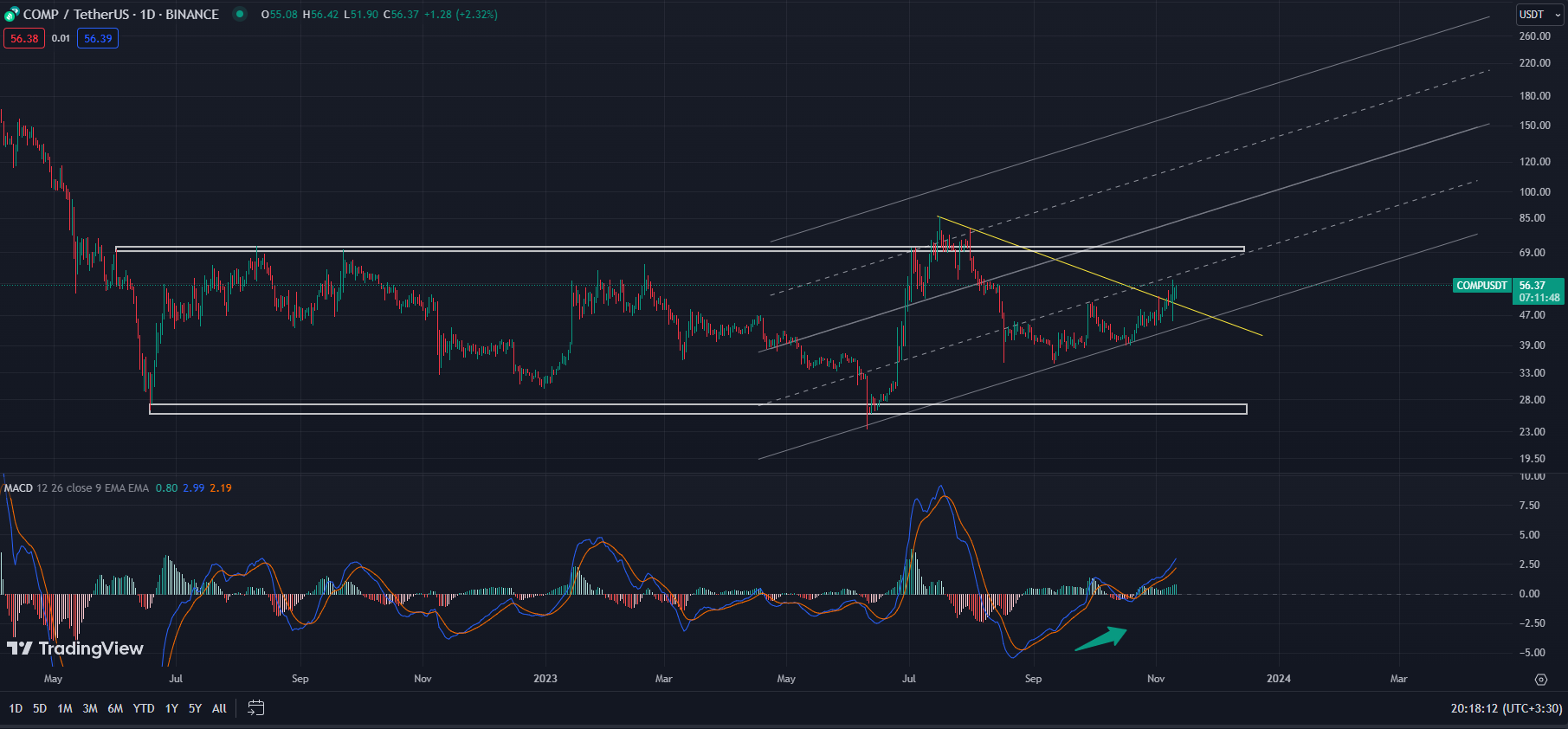Click the MACD indicator legend label
Viewport: 1568px width, 729px height.
coord(18,488)
